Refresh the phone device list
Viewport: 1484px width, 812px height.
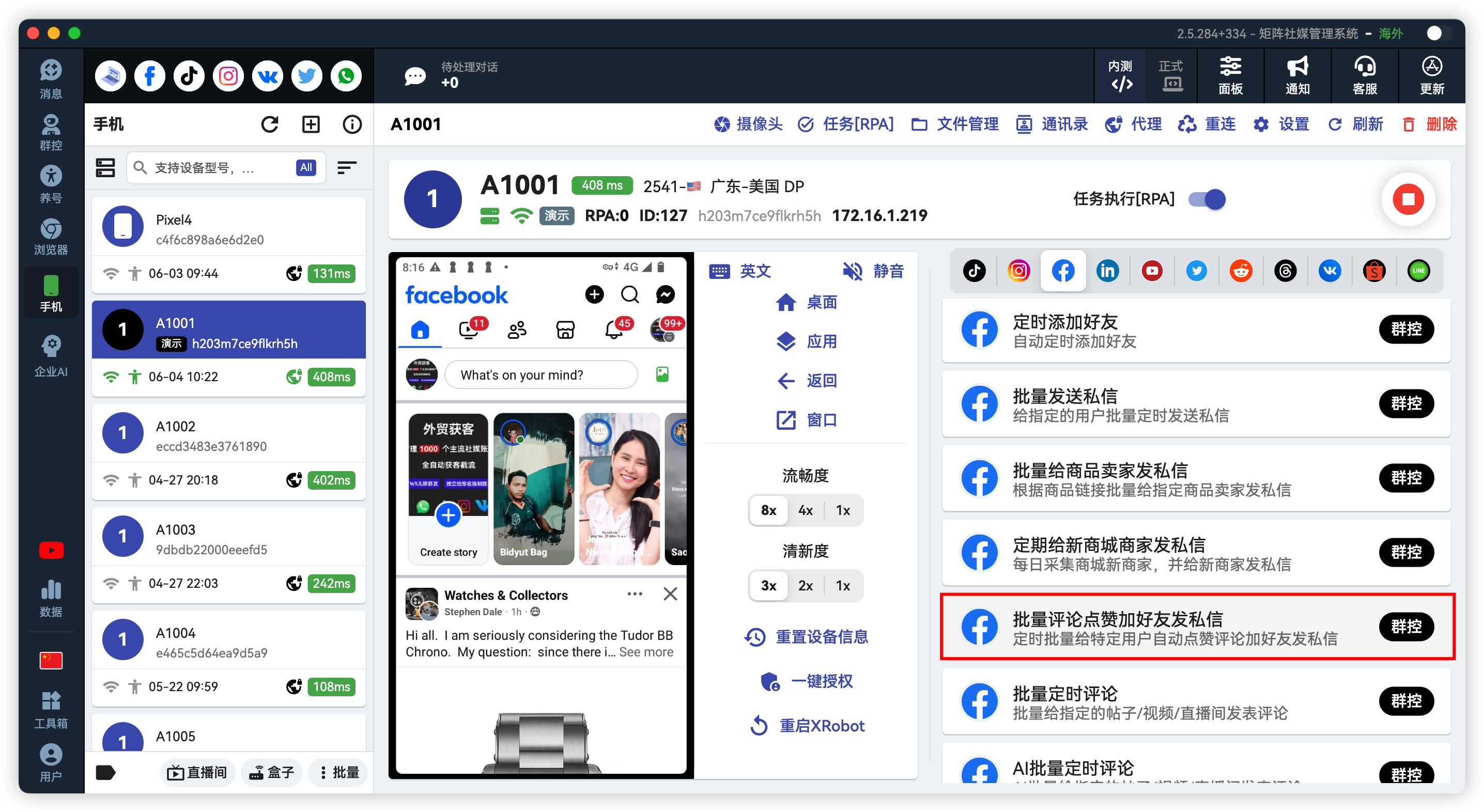[270, 124]
